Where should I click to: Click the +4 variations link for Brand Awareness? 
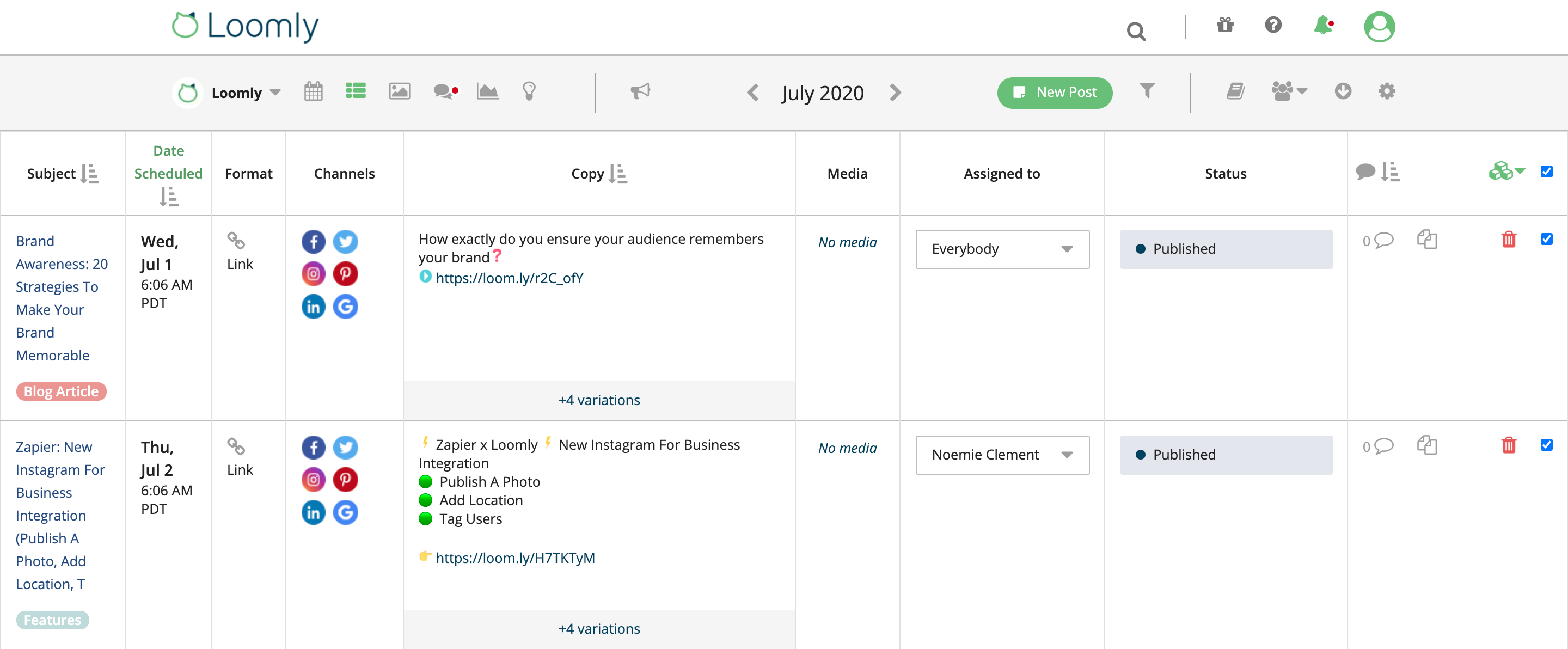click(x=598, y=400)
